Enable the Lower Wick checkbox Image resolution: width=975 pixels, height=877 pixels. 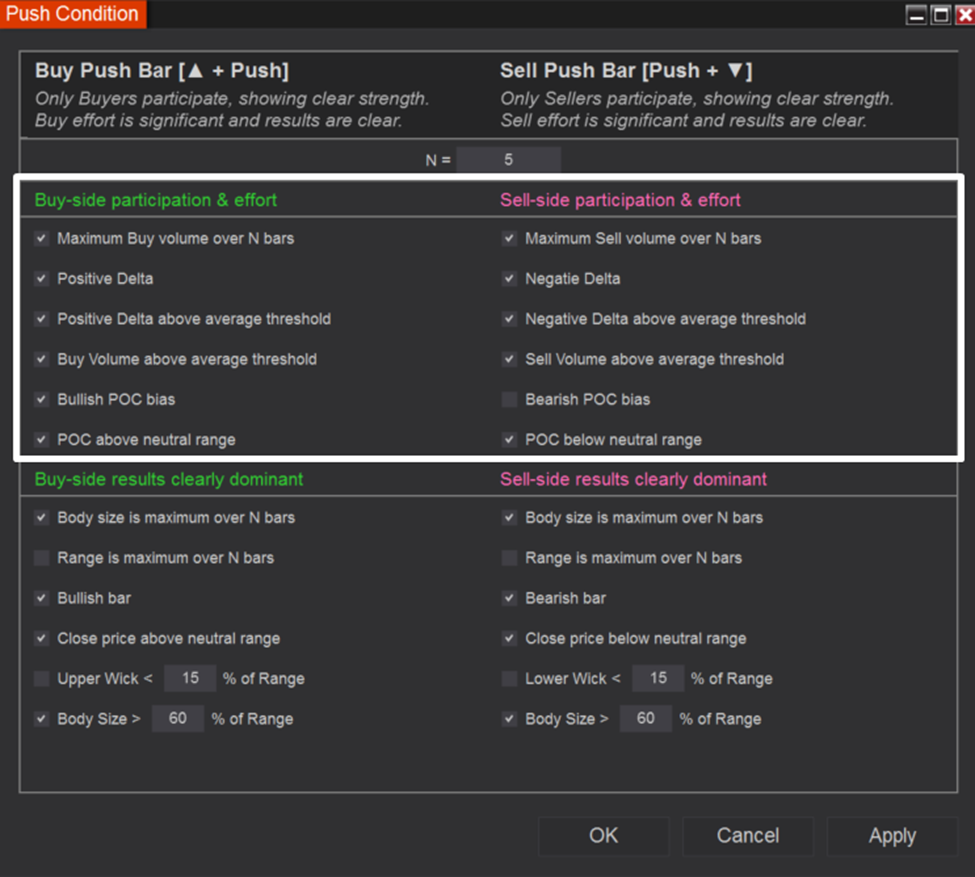[x=509, y=679]
